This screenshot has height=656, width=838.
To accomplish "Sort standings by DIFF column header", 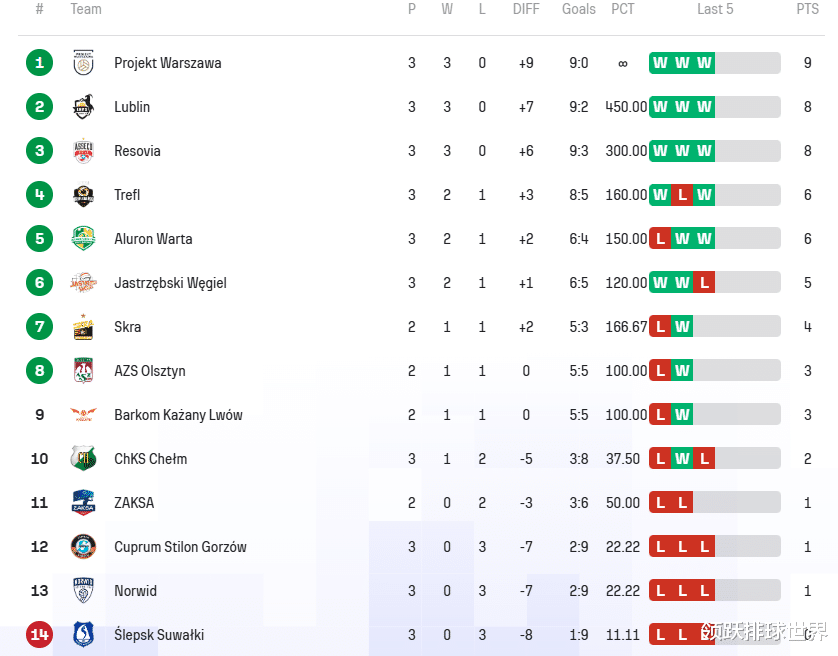I will pyautogui.click(x=526, y=9).
